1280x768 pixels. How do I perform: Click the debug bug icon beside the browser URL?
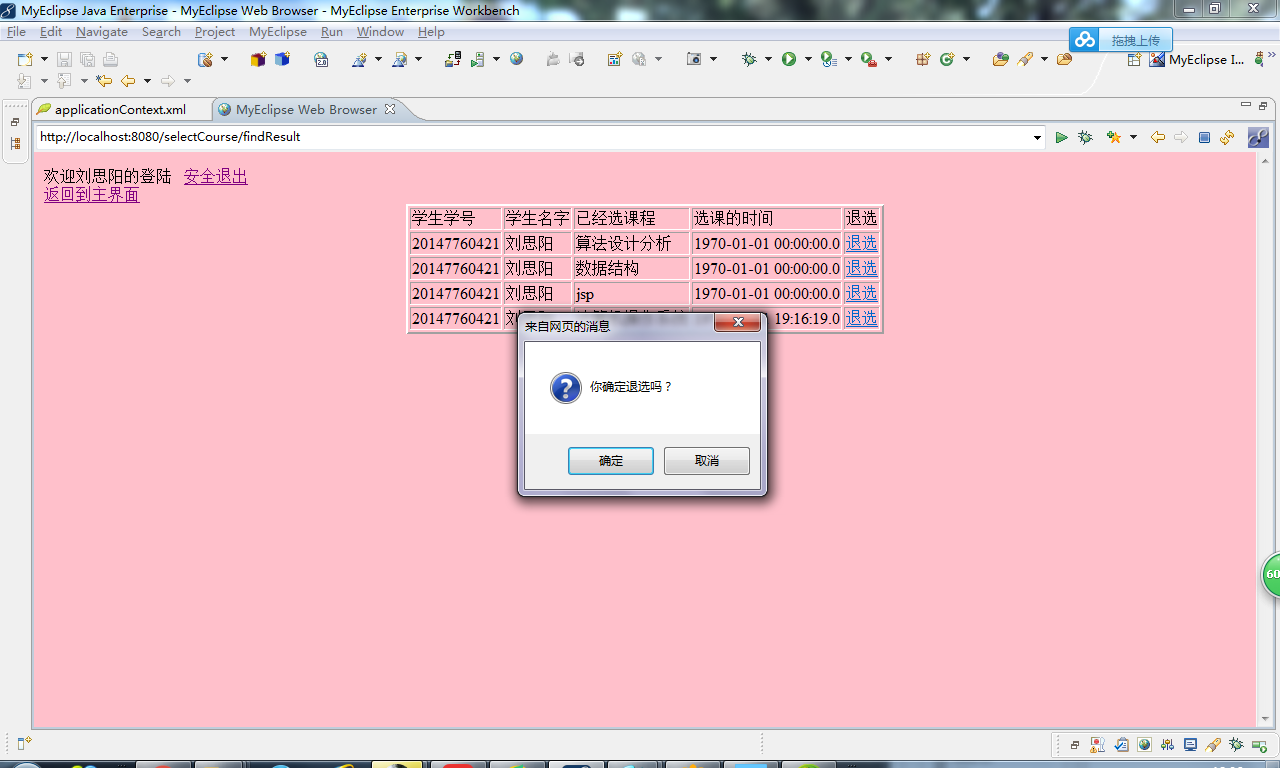click(x=1085, y=137)
